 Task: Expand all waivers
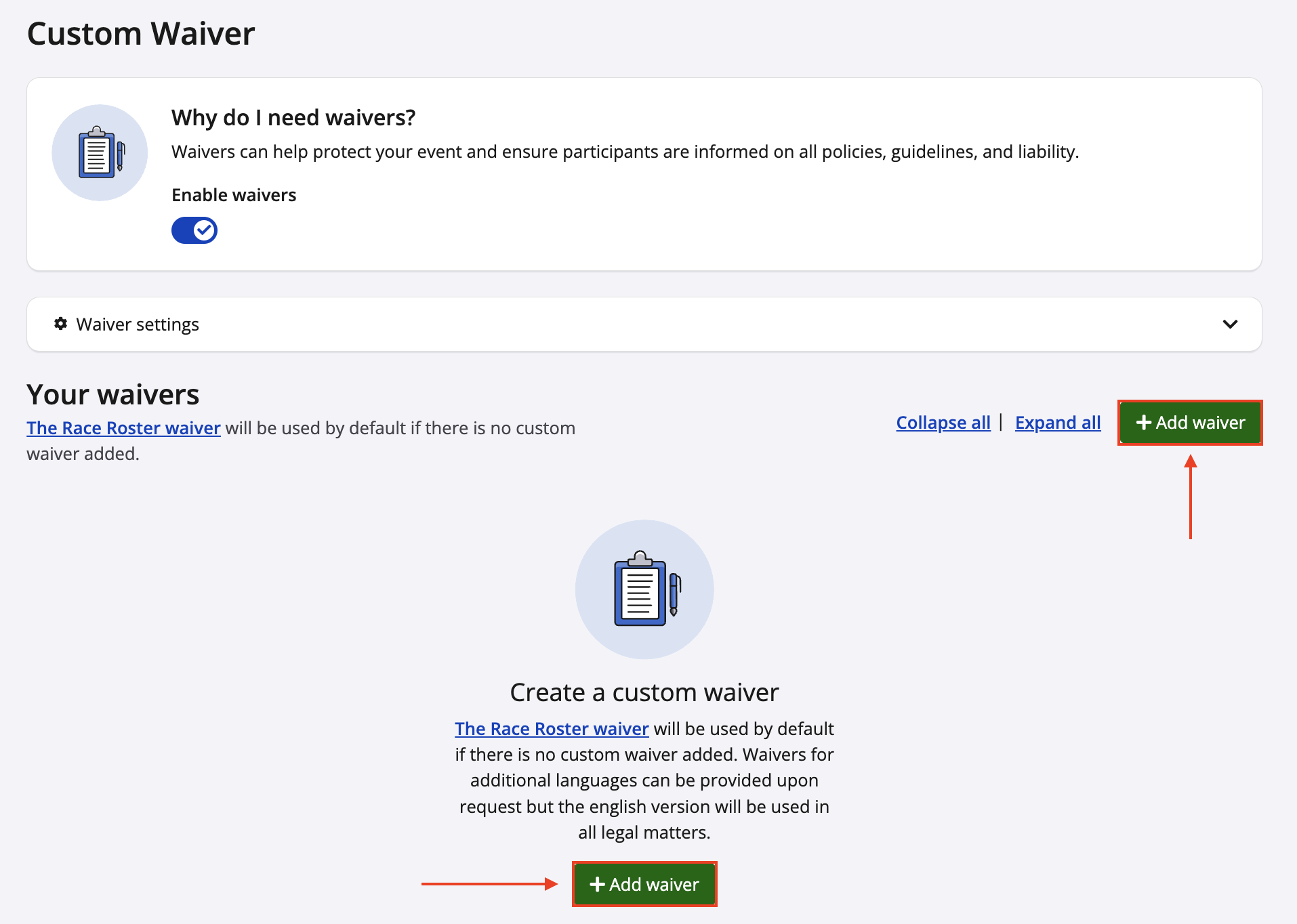1057,423
